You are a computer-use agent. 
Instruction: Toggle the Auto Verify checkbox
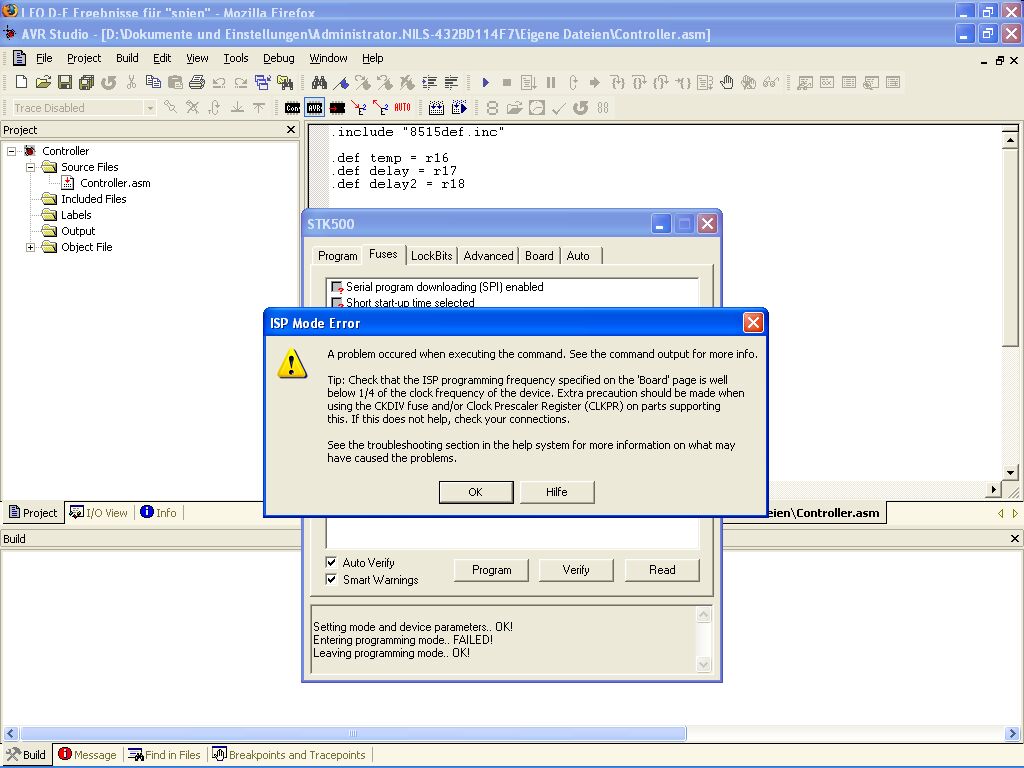pyautogui.click(x=331, y=562)
